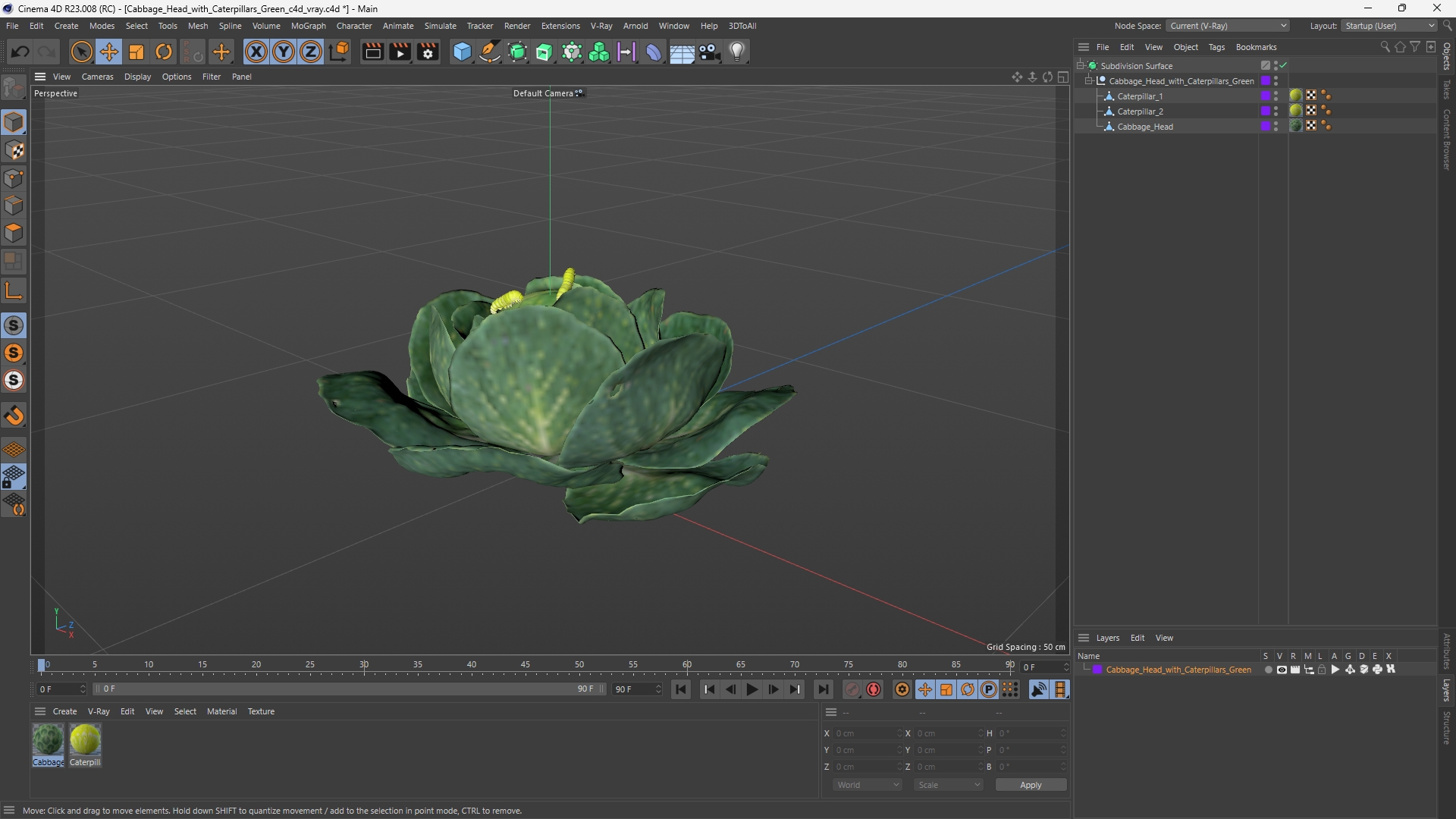Open Material manager Texture menu
This screenshot has width=1456, height=819.
click(261, 711)
